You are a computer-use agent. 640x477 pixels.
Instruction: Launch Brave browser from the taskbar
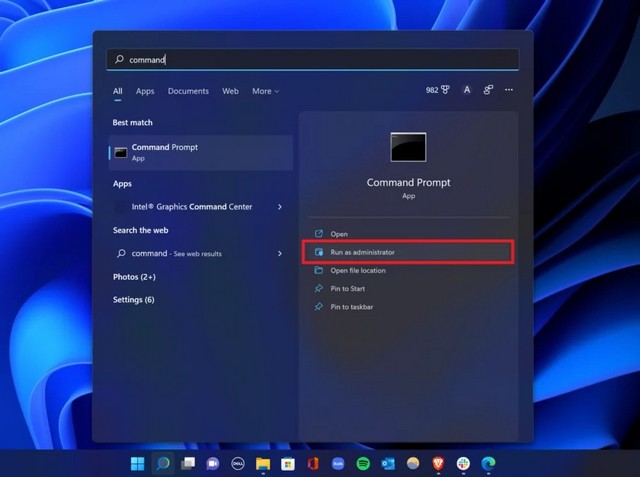click(x=438, y=464)
